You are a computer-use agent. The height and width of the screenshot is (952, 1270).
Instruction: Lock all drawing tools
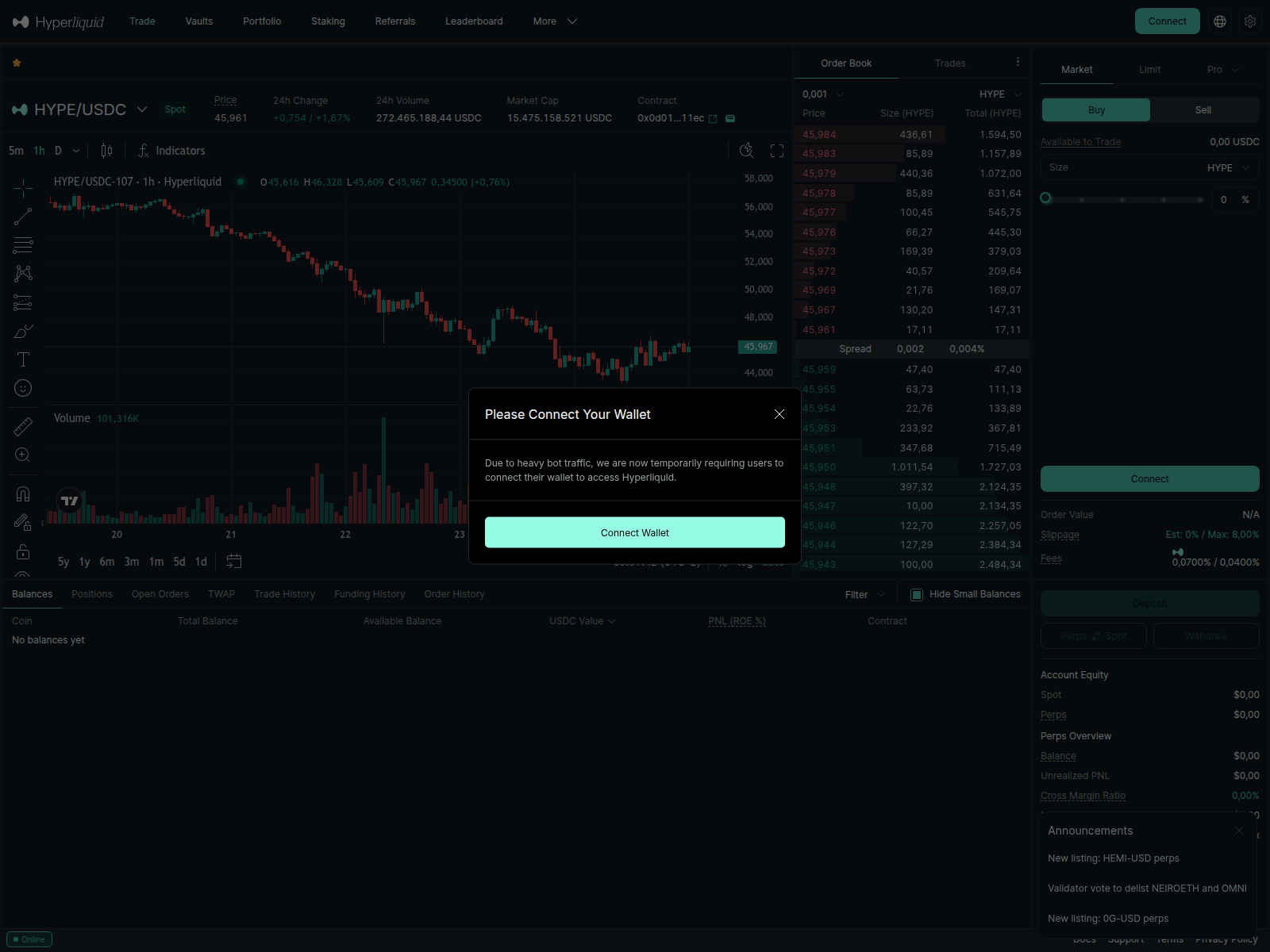(23, 551)
